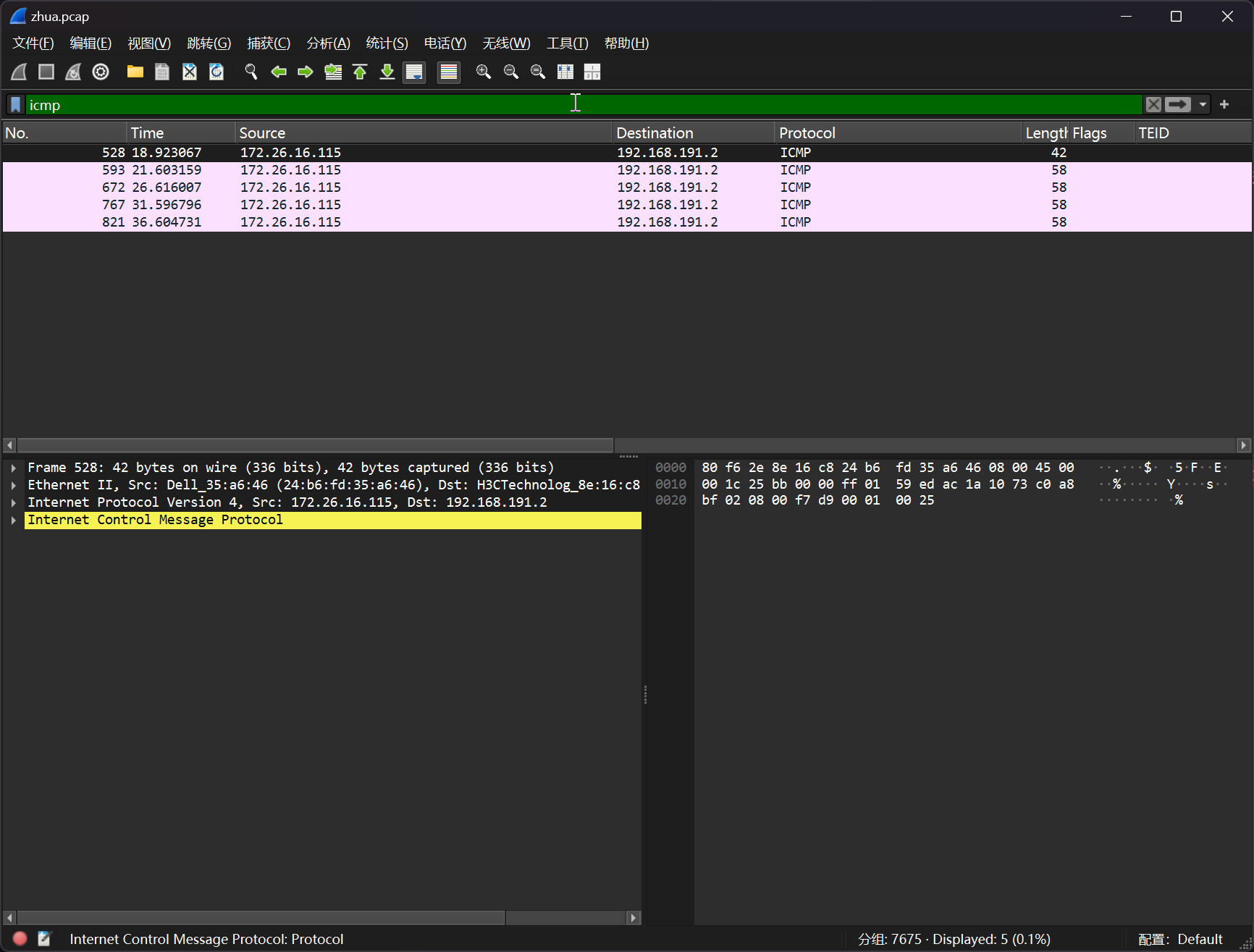Screen dimensions: 1254x952
Task: Open the 捕获(C) menu
Action: (x=269, y=43)
